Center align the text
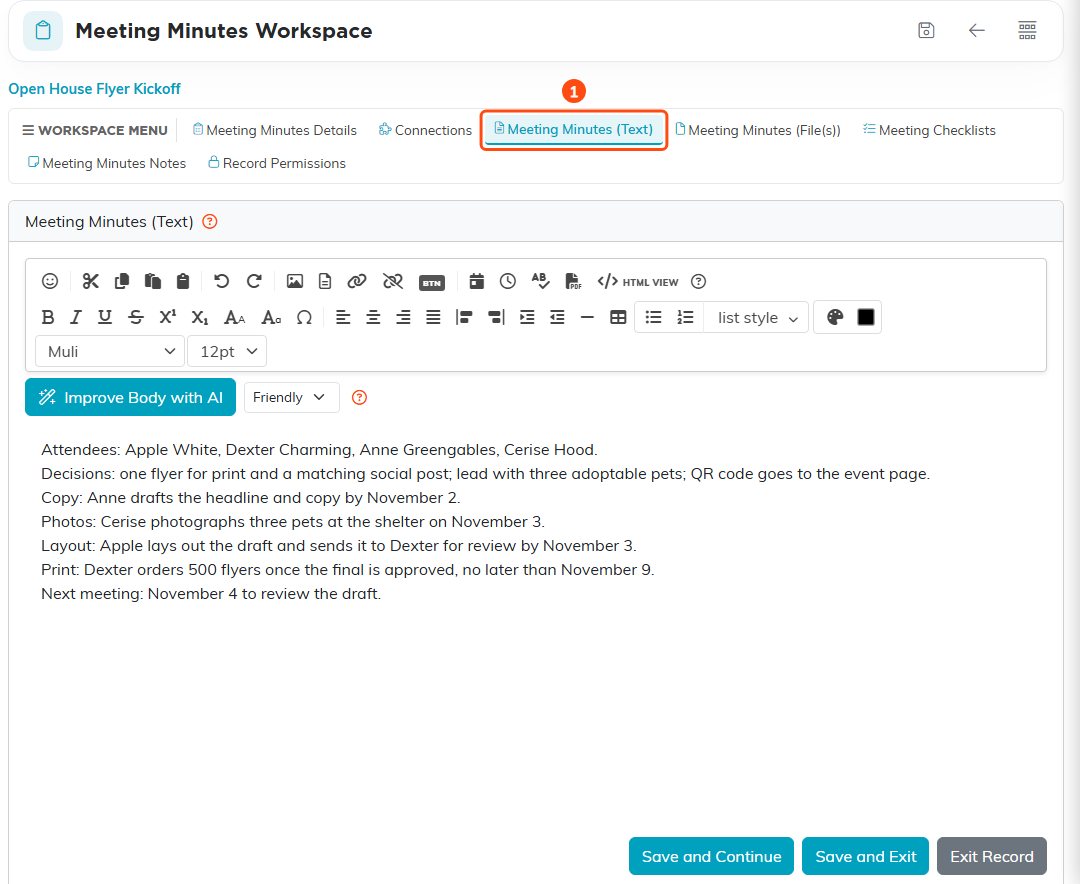1080x884 pixels. click(x=373, y=317)
